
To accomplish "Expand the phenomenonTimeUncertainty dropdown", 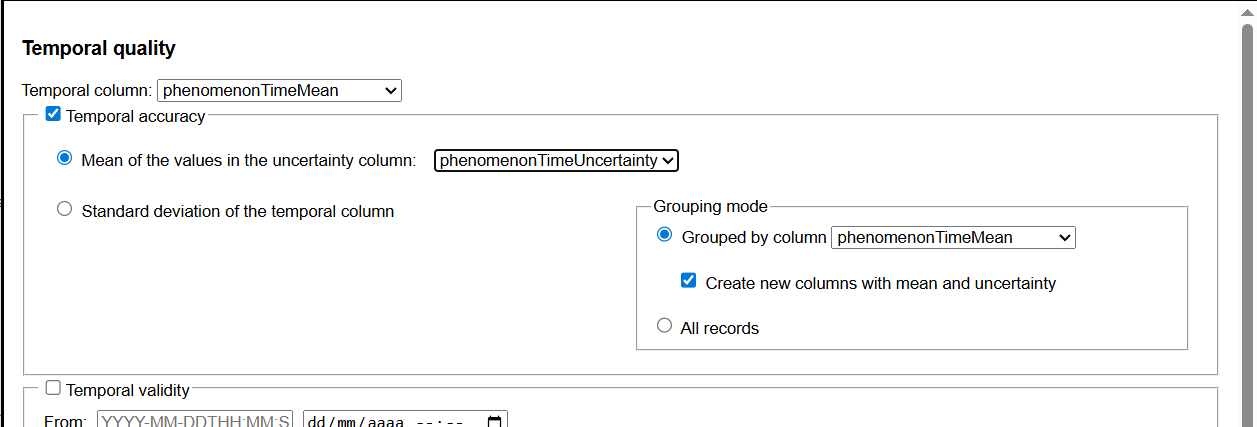I will coord(556,160).
